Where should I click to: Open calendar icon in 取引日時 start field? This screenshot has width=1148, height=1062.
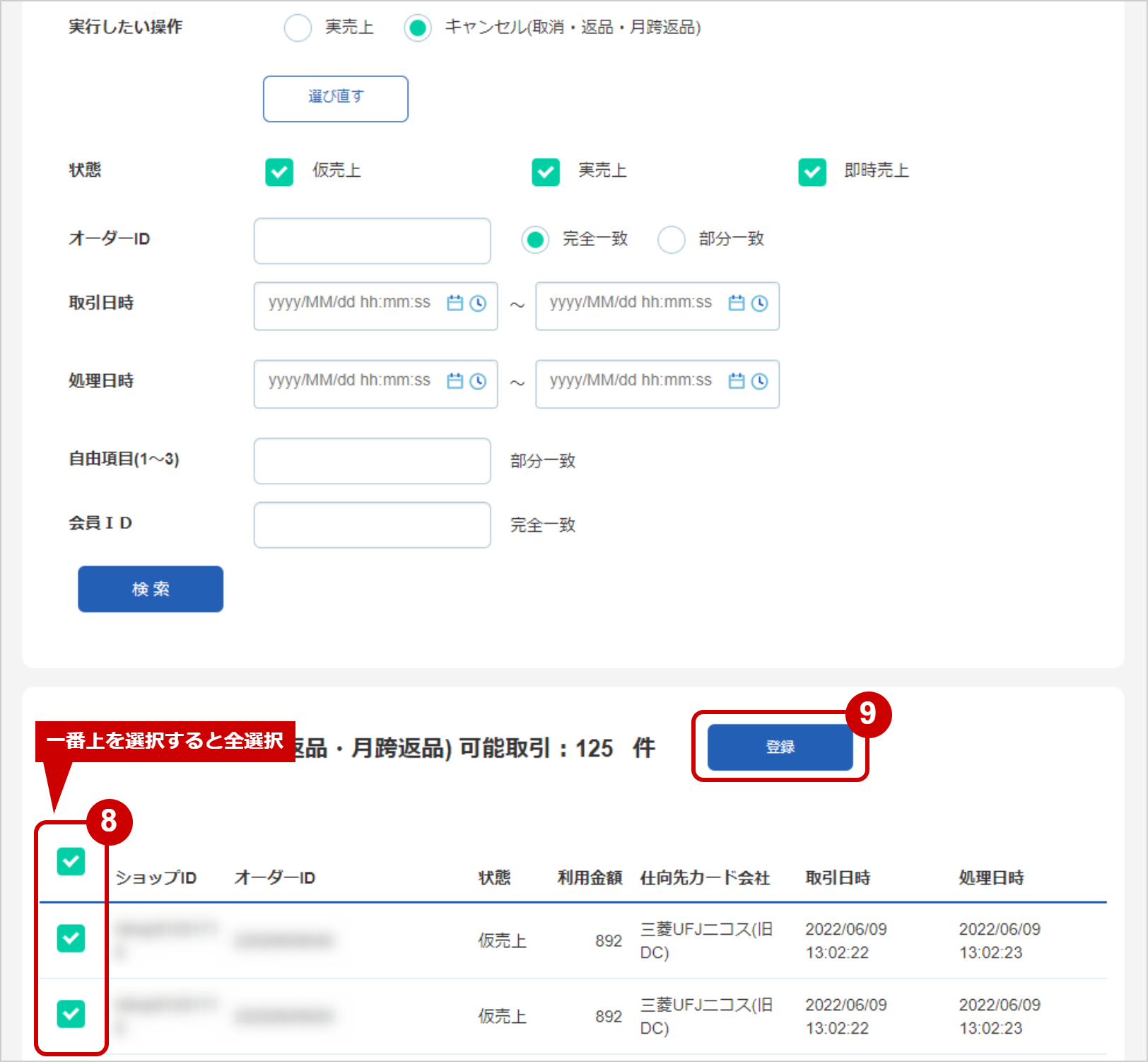tap(455, 303)
